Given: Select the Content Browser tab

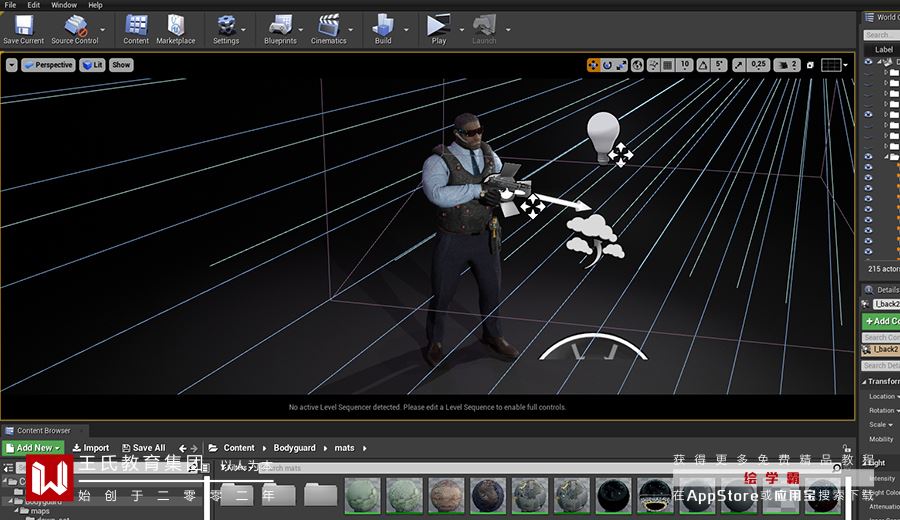Looking at the screenshot, I should click(43, 430).
